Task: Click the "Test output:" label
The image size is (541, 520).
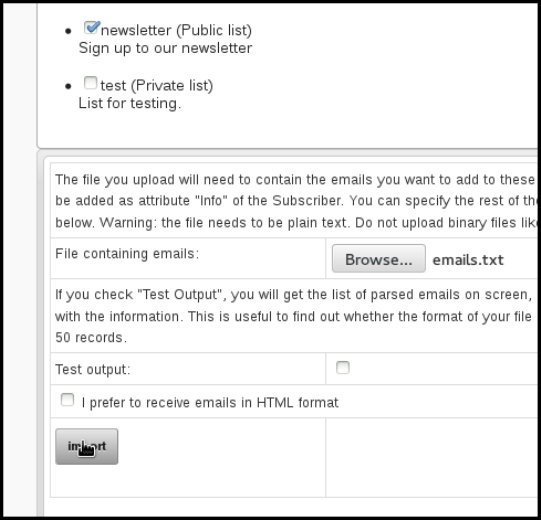Action: pyautogui.click(x=93, y=370)
